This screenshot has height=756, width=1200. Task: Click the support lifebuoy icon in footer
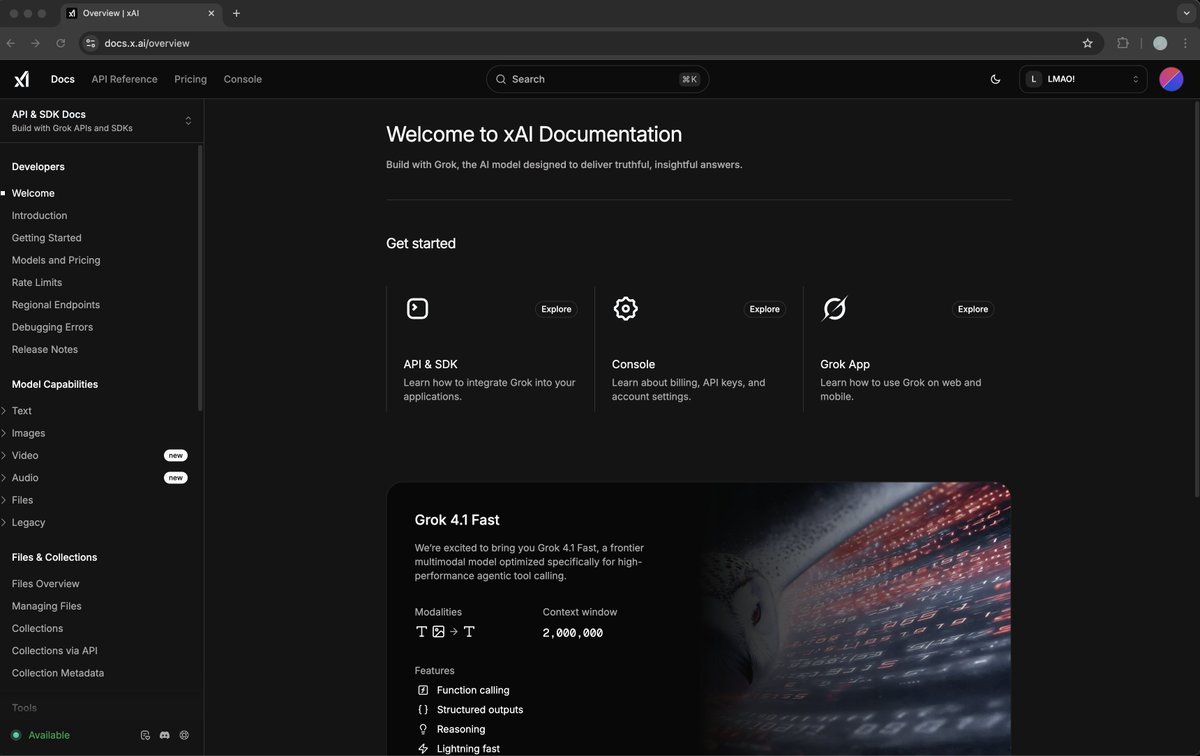pyautogui.click(x=184, y=735)
